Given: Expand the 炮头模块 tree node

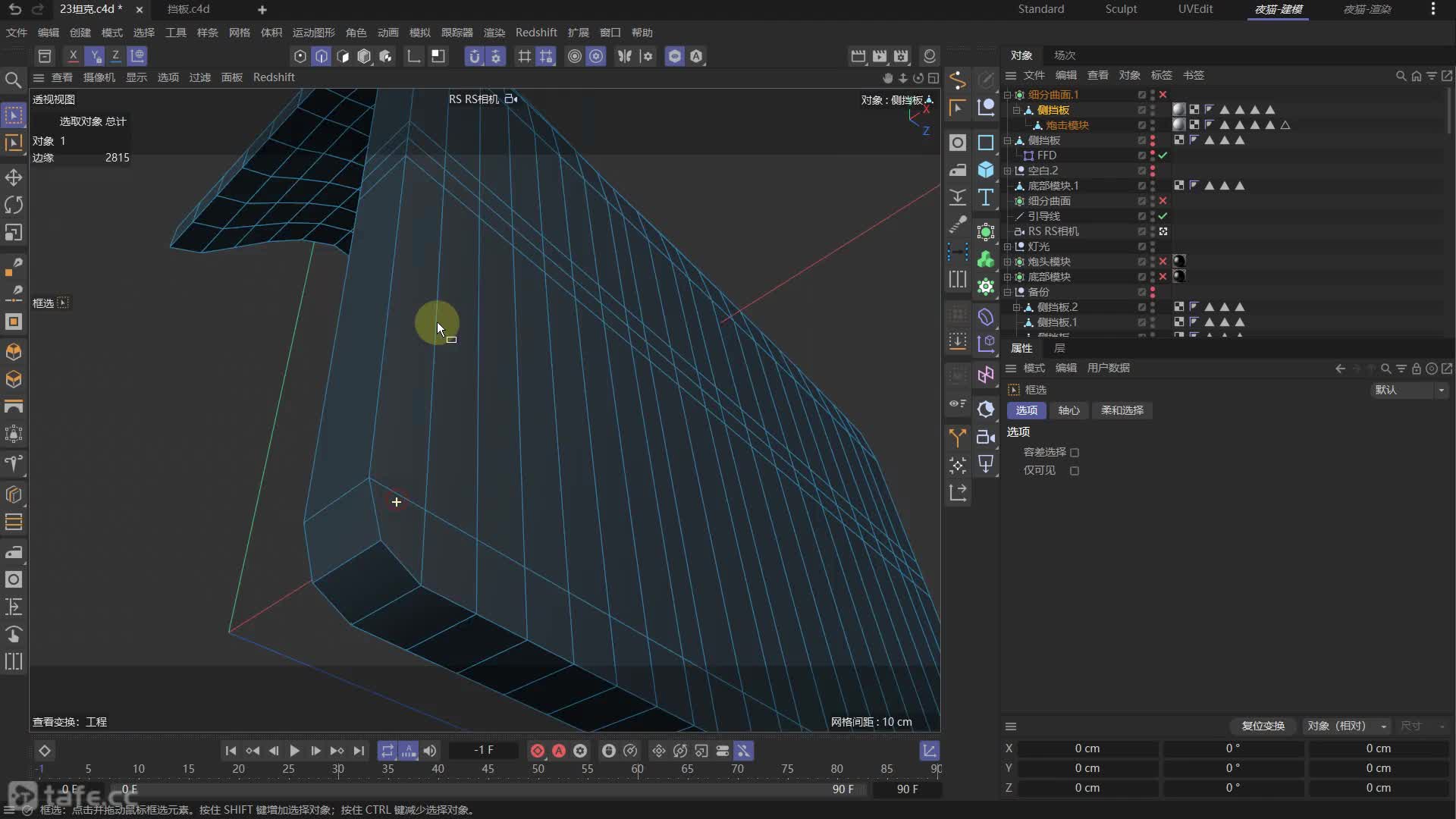Looking at the screenshot, I should coord(1008,262).
